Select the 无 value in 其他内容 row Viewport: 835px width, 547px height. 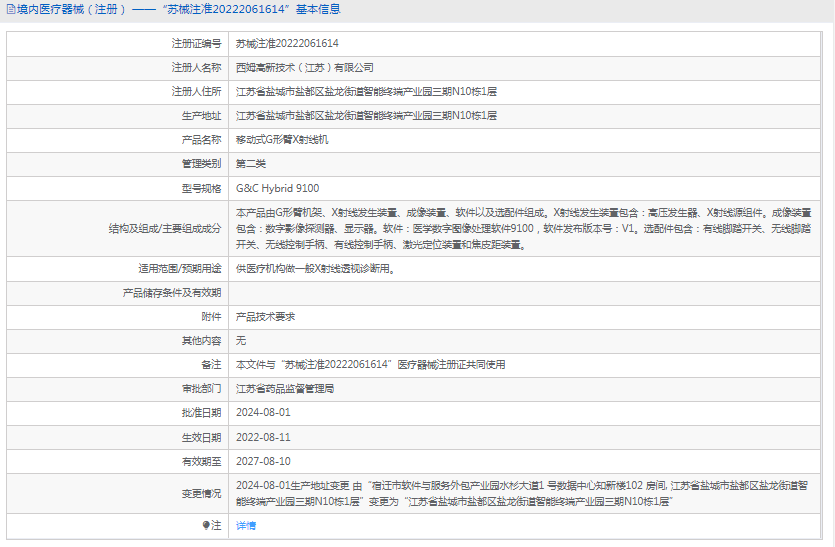241,341
